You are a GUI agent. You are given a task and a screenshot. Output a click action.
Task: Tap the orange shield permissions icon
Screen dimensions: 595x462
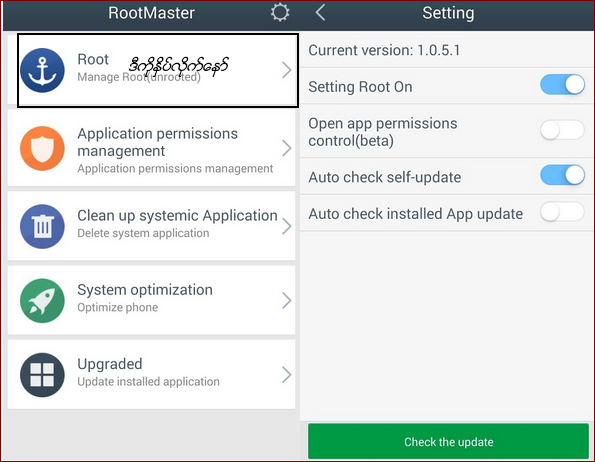click(x=42, y=148)
